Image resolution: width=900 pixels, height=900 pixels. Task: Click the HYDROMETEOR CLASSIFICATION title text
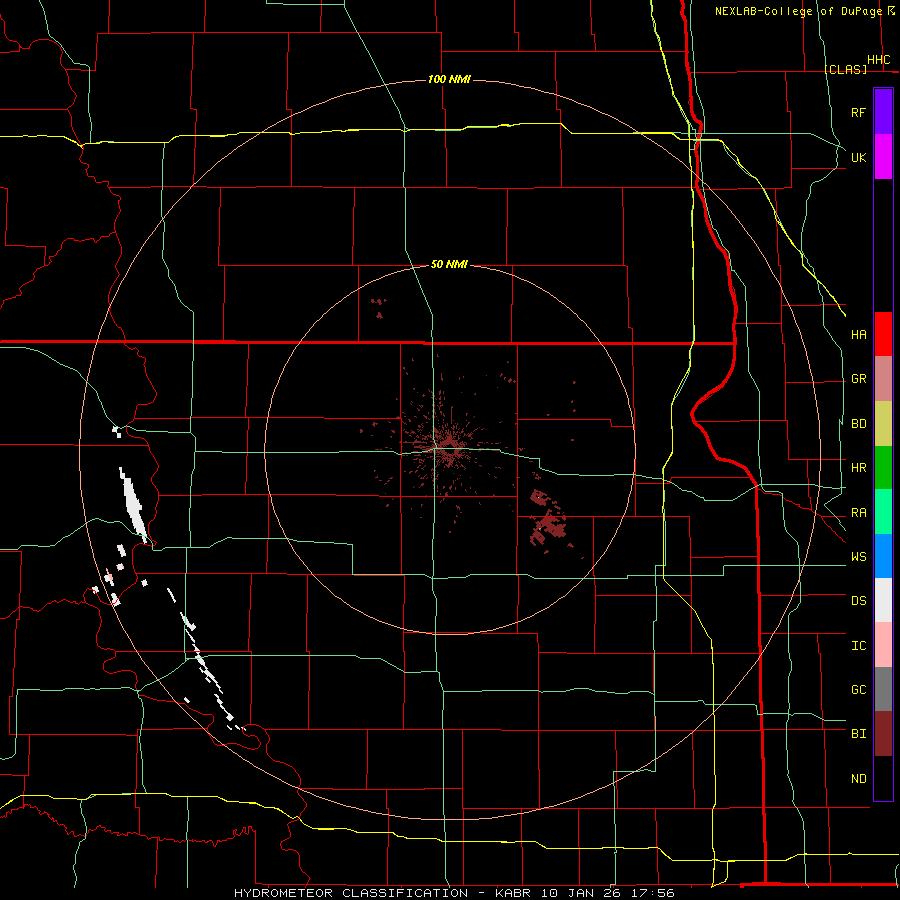[x=351, y=893]
